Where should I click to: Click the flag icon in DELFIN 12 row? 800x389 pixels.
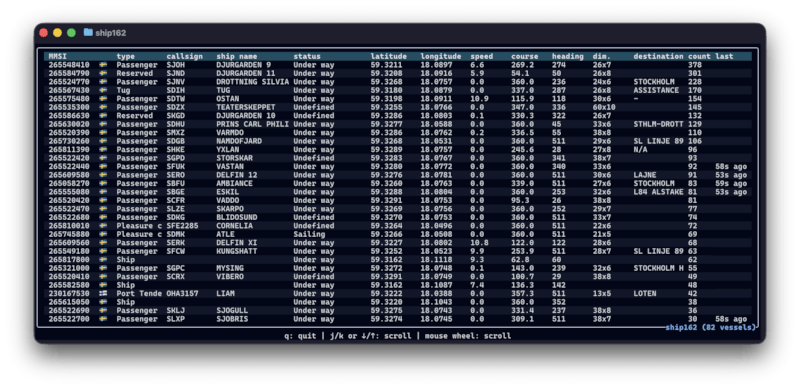tap(103, 175)
